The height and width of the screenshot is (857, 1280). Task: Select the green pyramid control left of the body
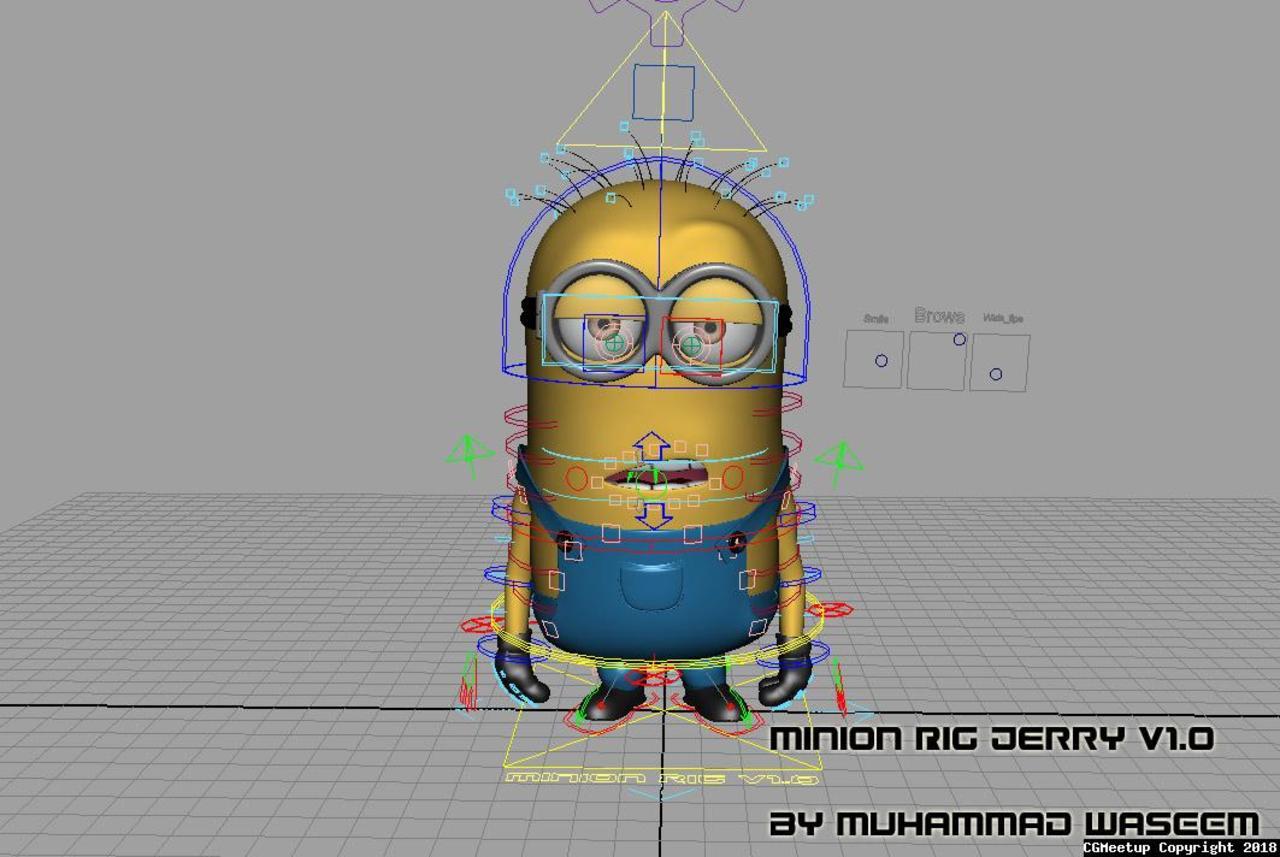[x=468, y=457]
